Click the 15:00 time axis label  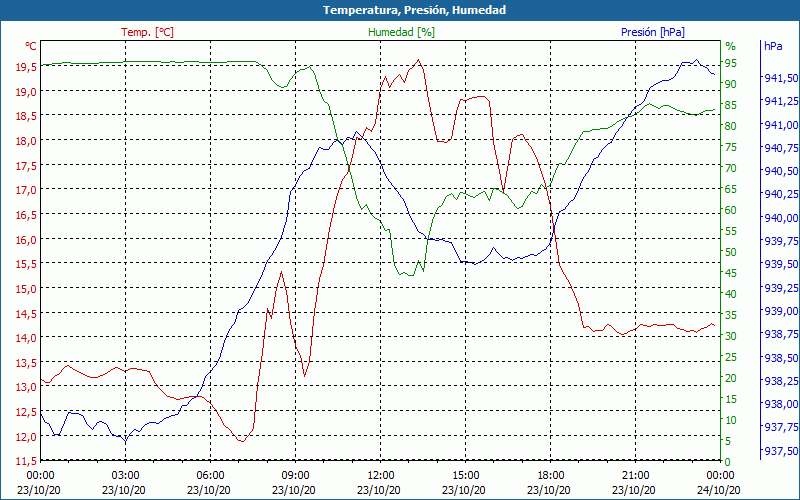click(465, 476)
